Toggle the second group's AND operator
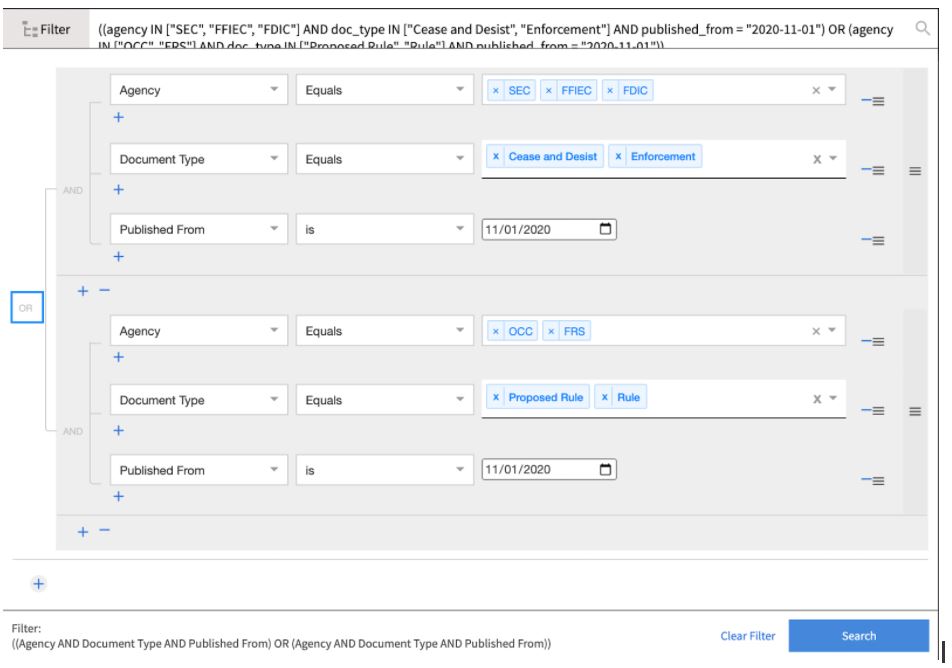 [x=73, y=431]
